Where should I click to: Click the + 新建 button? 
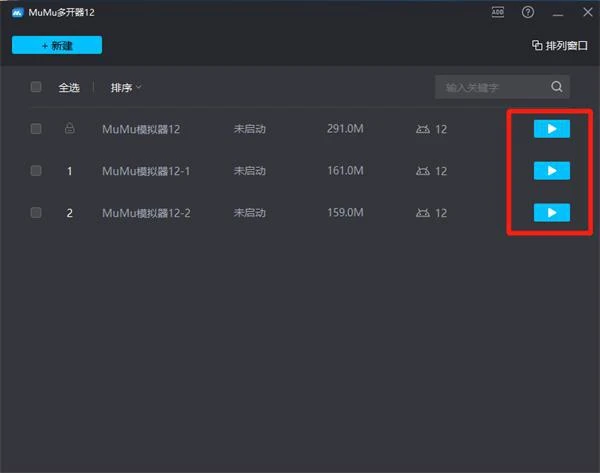[x=57, y=45]
